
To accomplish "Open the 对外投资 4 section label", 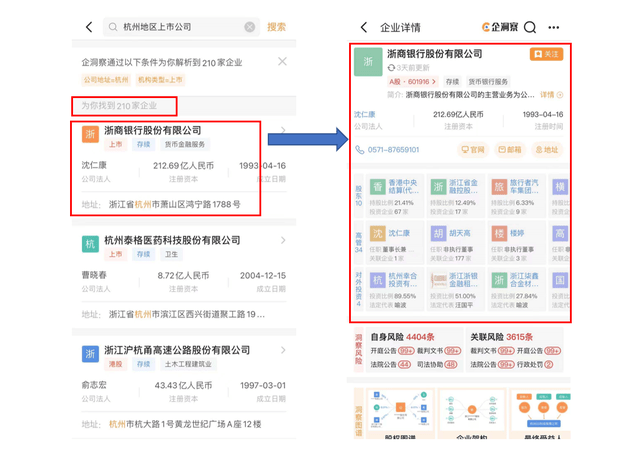I will [x=358, y=289].
